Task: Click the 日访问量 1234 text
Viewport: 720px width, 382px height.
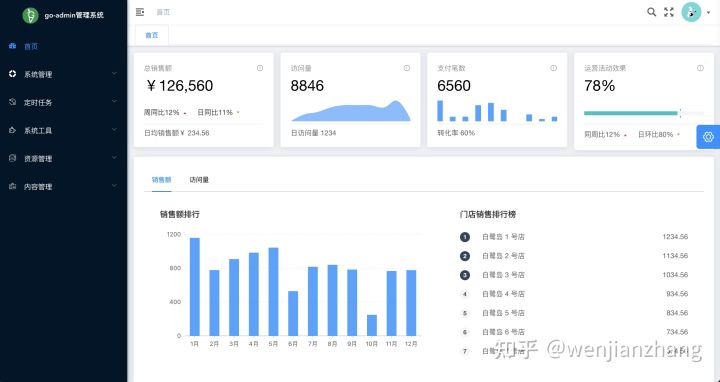Action: tap(314, 133)
